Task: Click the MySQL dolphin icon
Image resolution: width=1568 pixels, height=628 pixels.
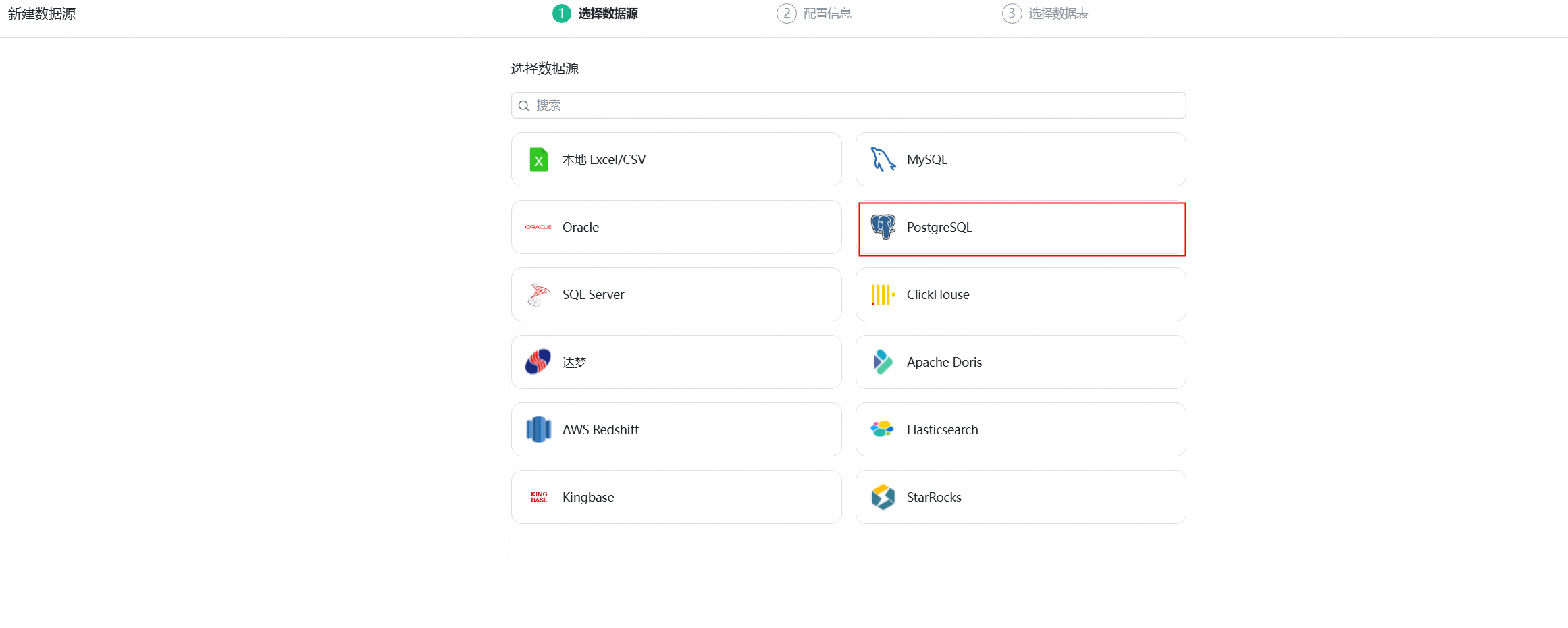Action: coord(883,159)
